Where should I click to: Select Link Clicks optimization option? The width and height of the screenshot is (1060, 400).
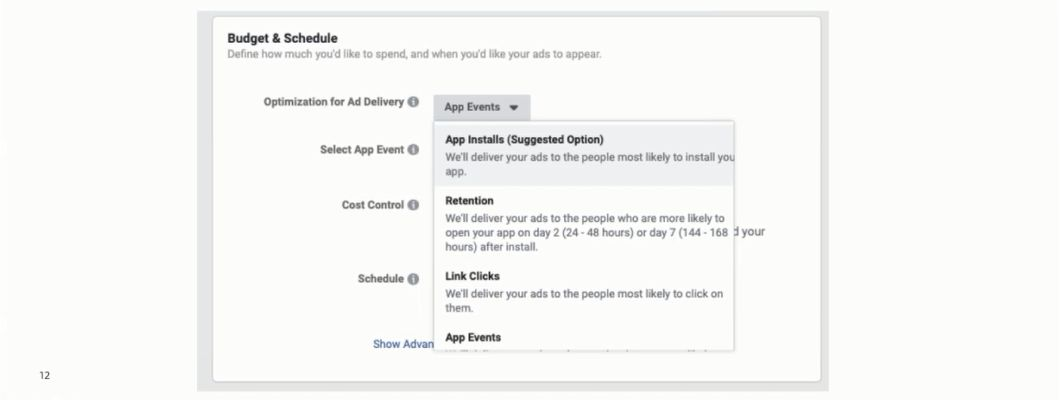[x=584, y=292]
